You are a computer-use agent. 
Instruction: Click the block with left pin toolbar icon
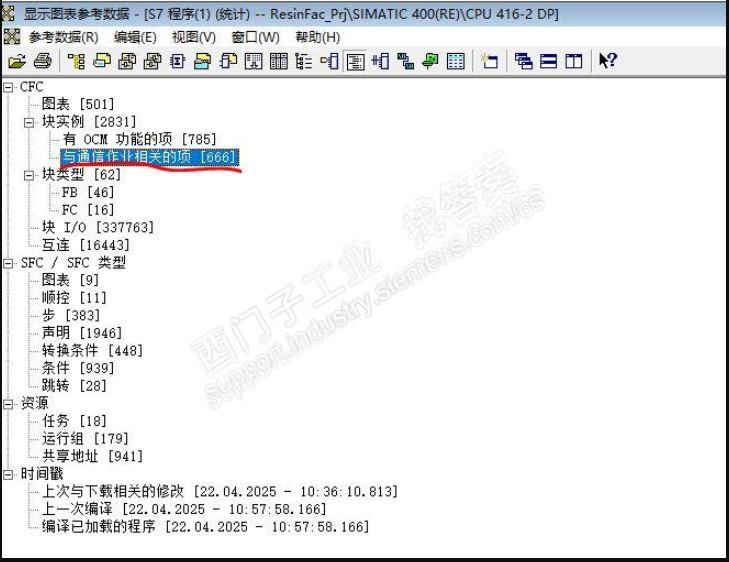[x=329, y=61]
